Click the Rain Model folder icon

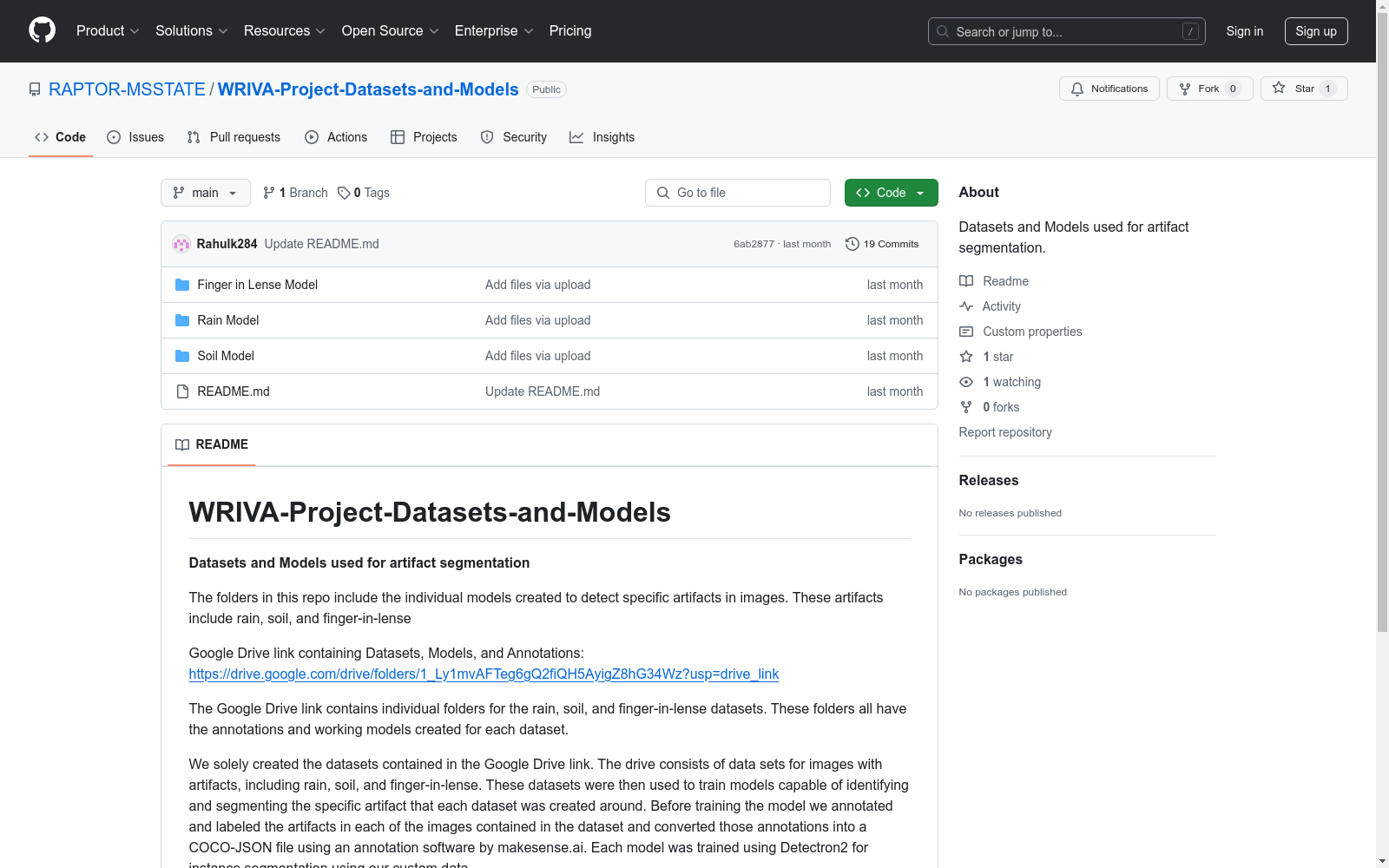point(182,320)
